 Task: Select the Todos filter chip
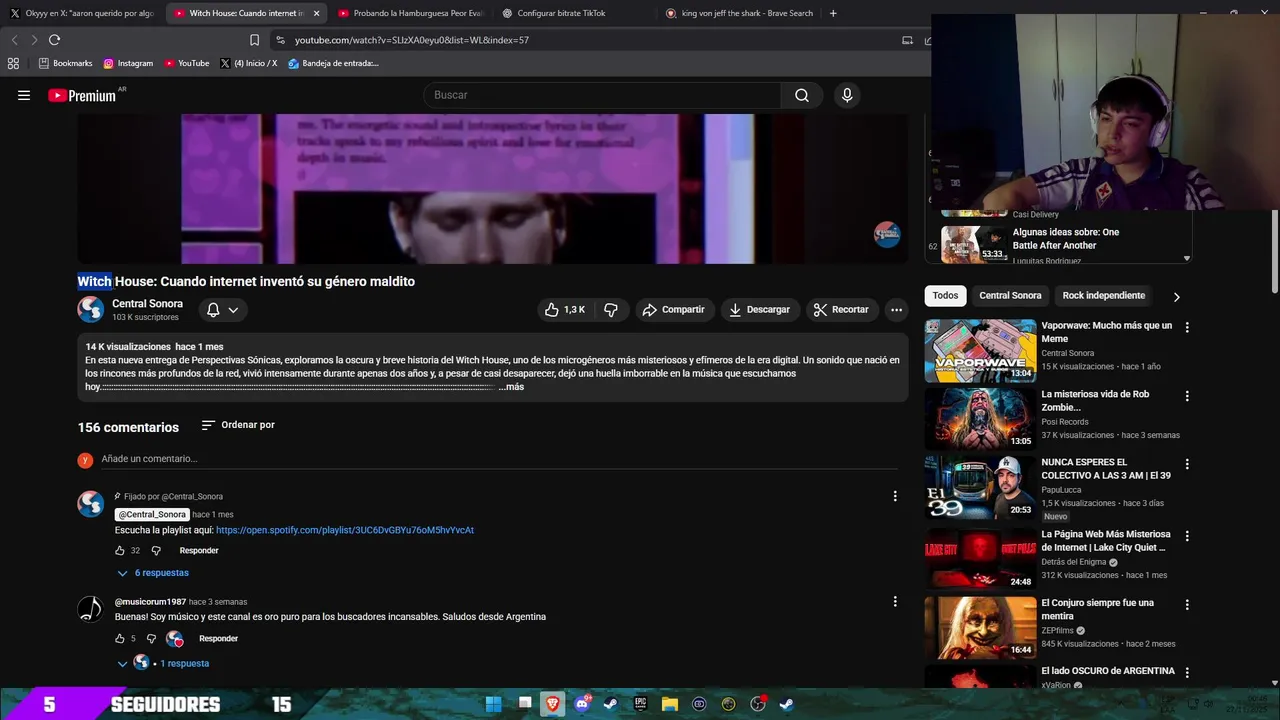point(945,296)
